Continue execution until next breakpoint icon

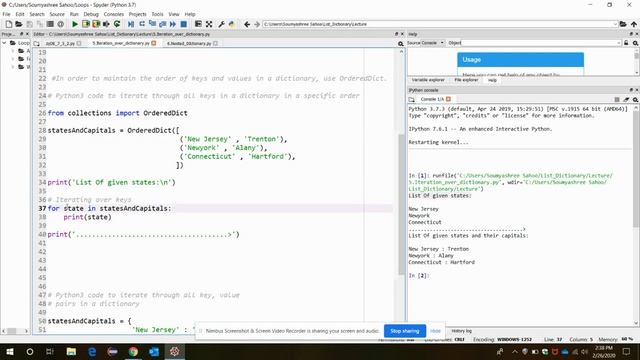click(173, 24)
